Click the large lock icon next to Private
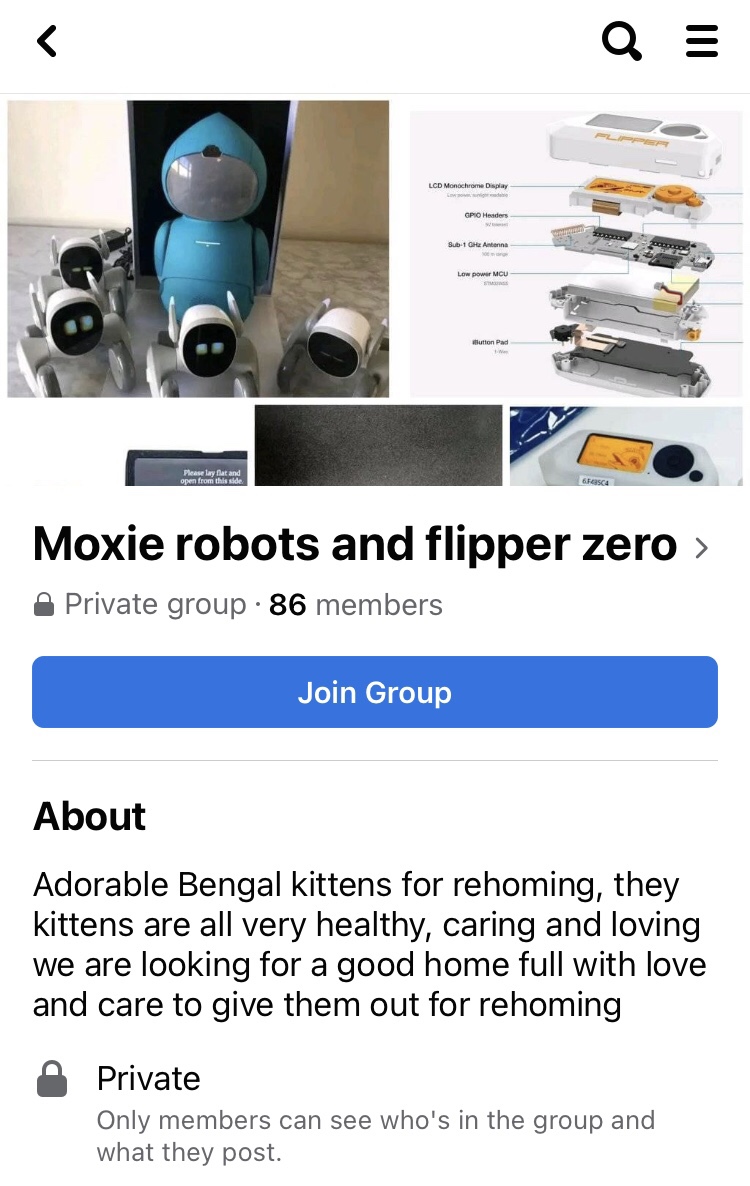The height and width of the screenshot is (1186, 750). (52, 1079)
